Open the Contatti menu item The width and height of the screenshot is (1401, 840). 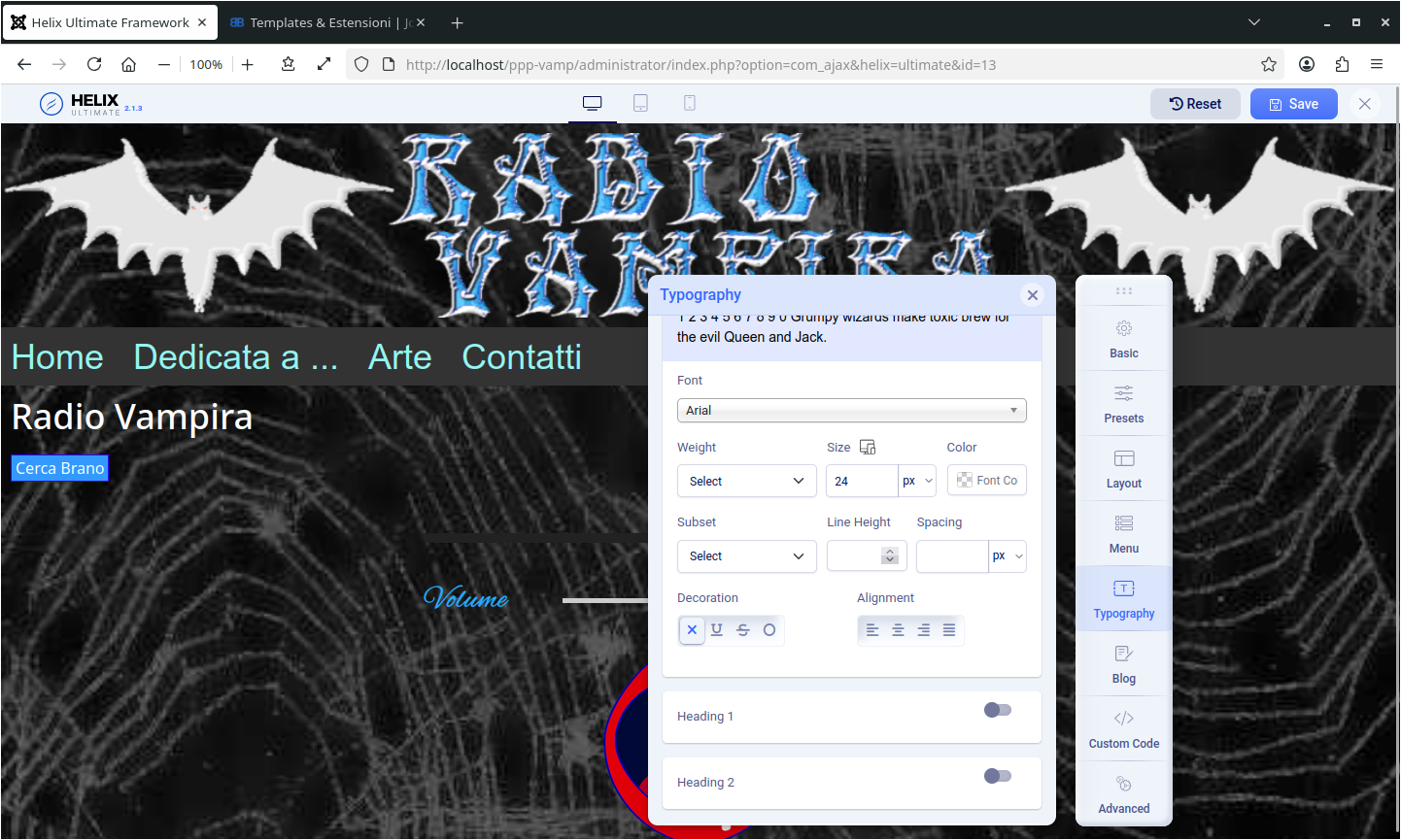(x=522, y=356)
